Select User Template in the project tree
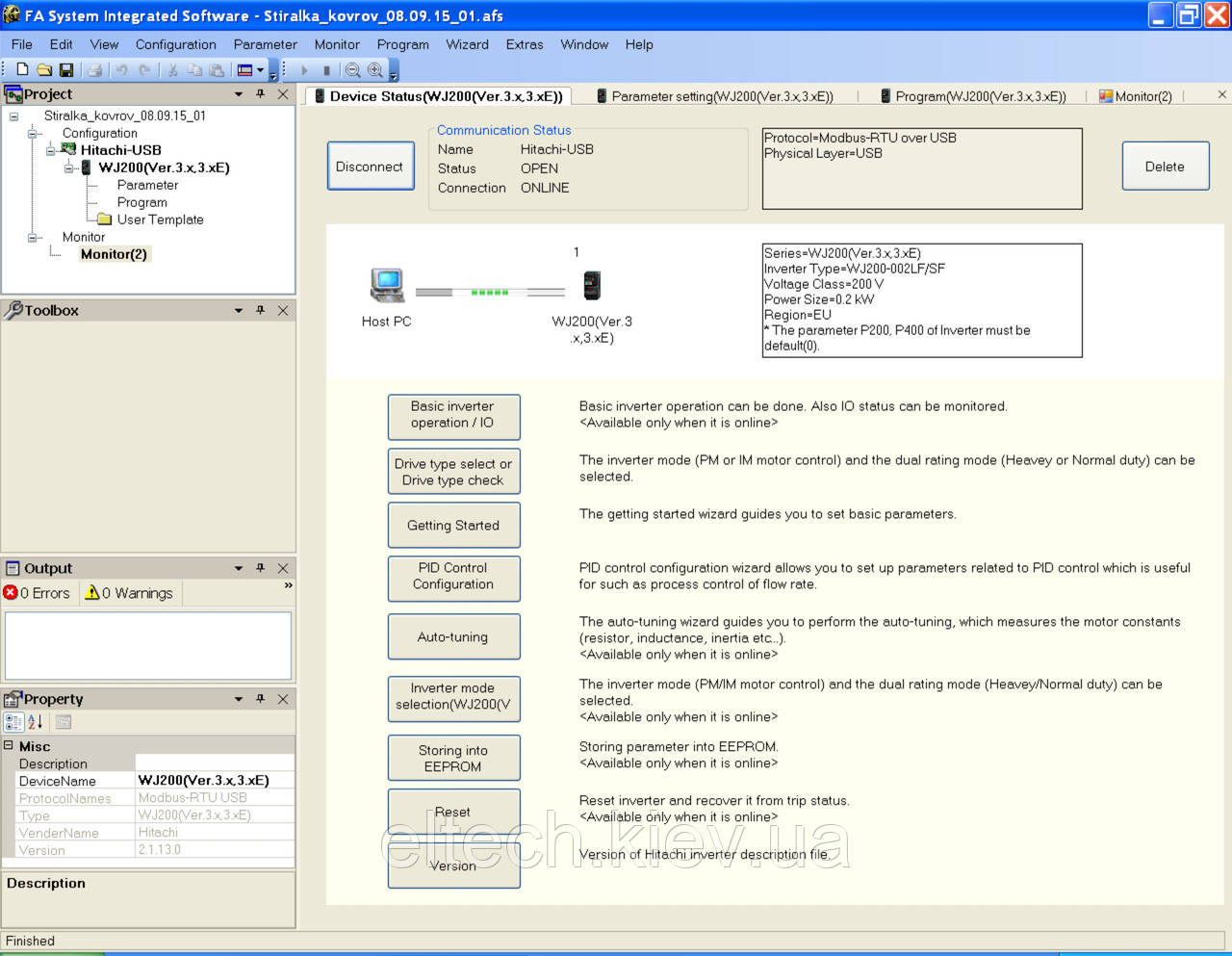 tap(160, 220)
